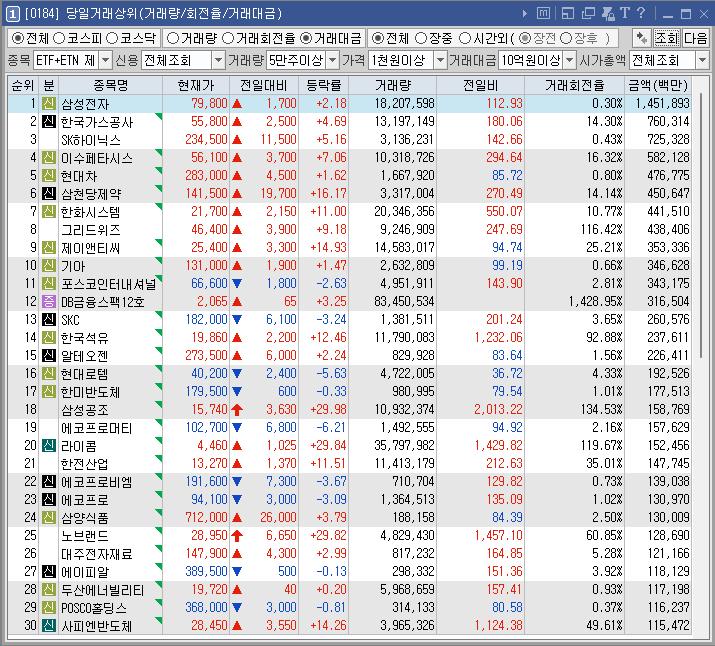Click the black 신 badge next to 에이피알
The height and width of the screenshot is (646, 715).
click(x=49, y=572)
